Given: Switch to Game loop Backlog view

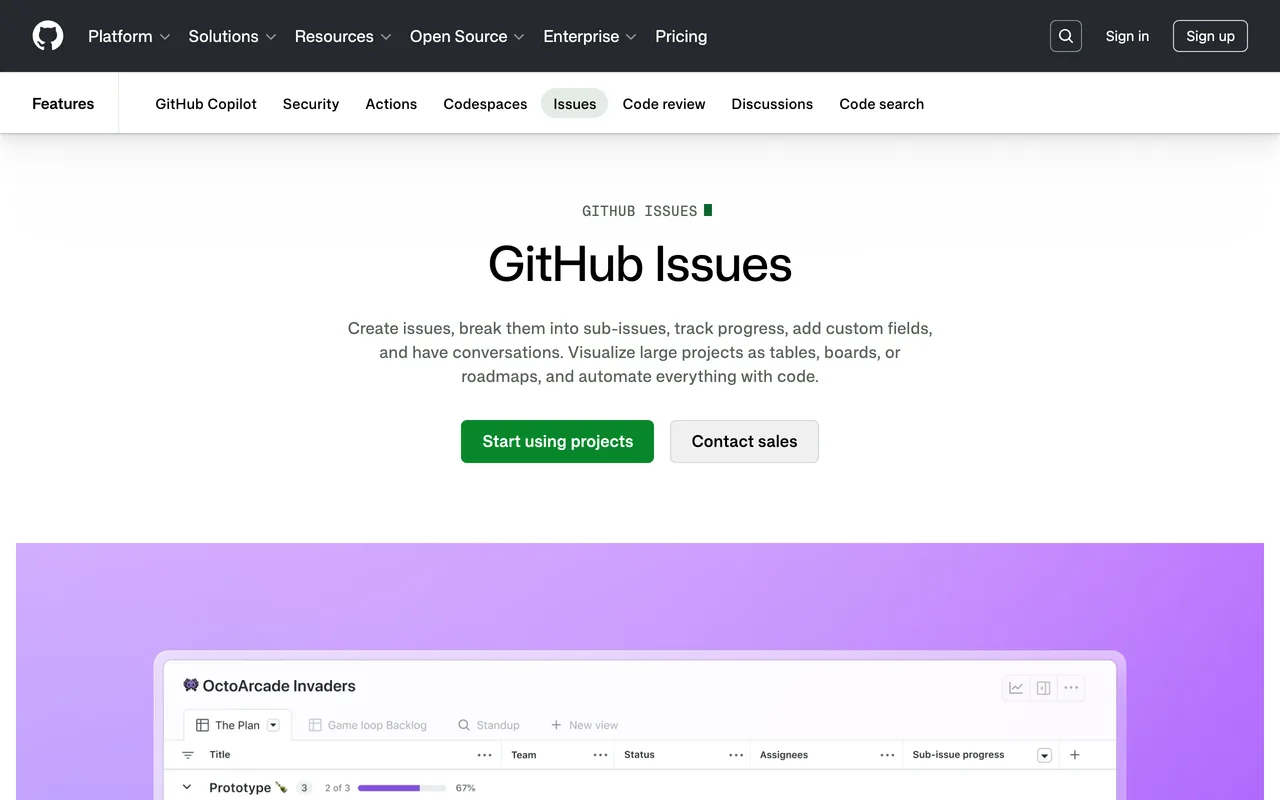Looking at the screenshot, I should point(367,725).
